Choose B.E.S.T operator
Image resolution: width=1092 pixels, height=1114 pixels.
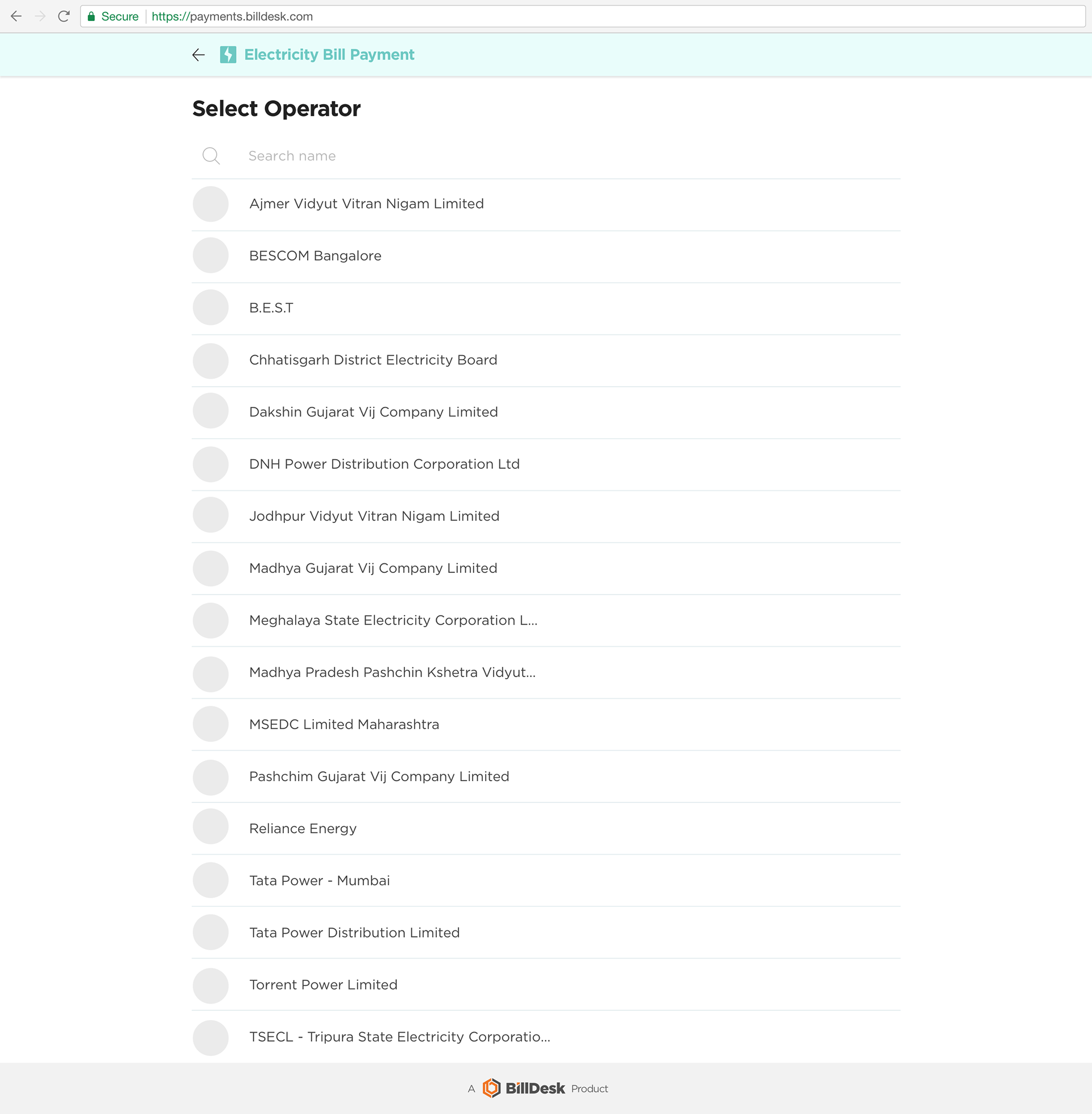coord(546,308)
